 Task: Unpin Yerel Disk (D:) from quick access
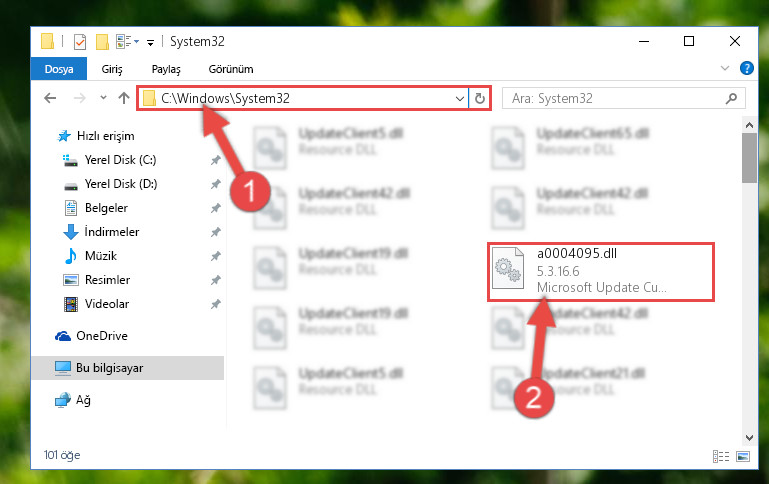tap(215, 184)
